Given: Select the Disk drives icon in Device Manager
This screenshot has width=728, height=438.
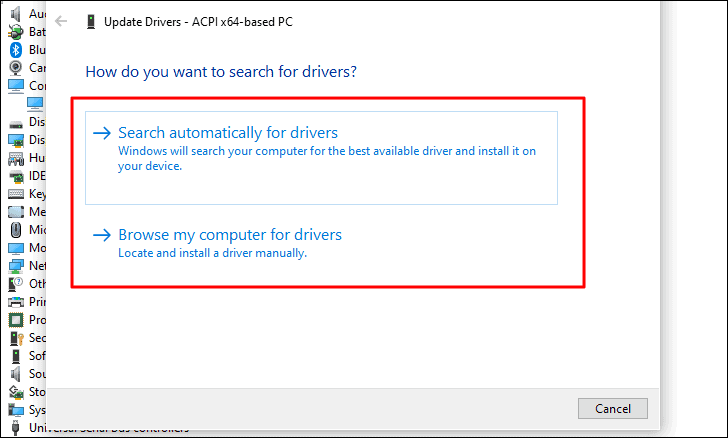Looking at the screenshot, I should pos(16,123).
